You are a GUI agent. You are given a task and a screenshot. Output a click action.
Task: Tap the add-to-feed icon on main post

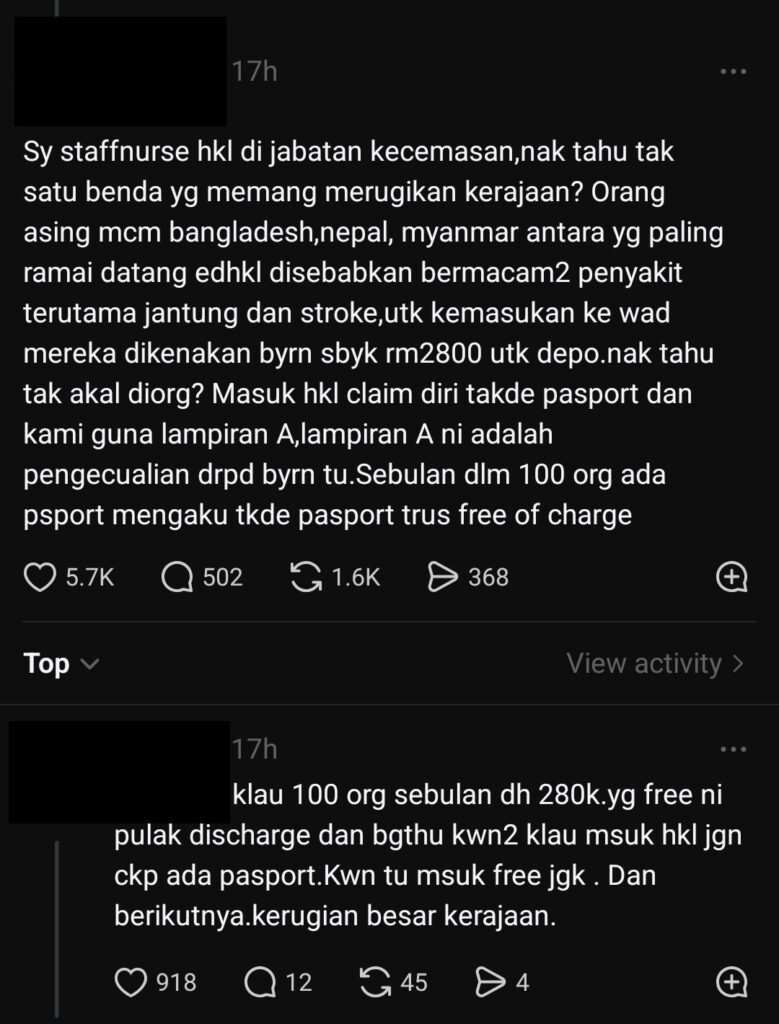point(732,577)
